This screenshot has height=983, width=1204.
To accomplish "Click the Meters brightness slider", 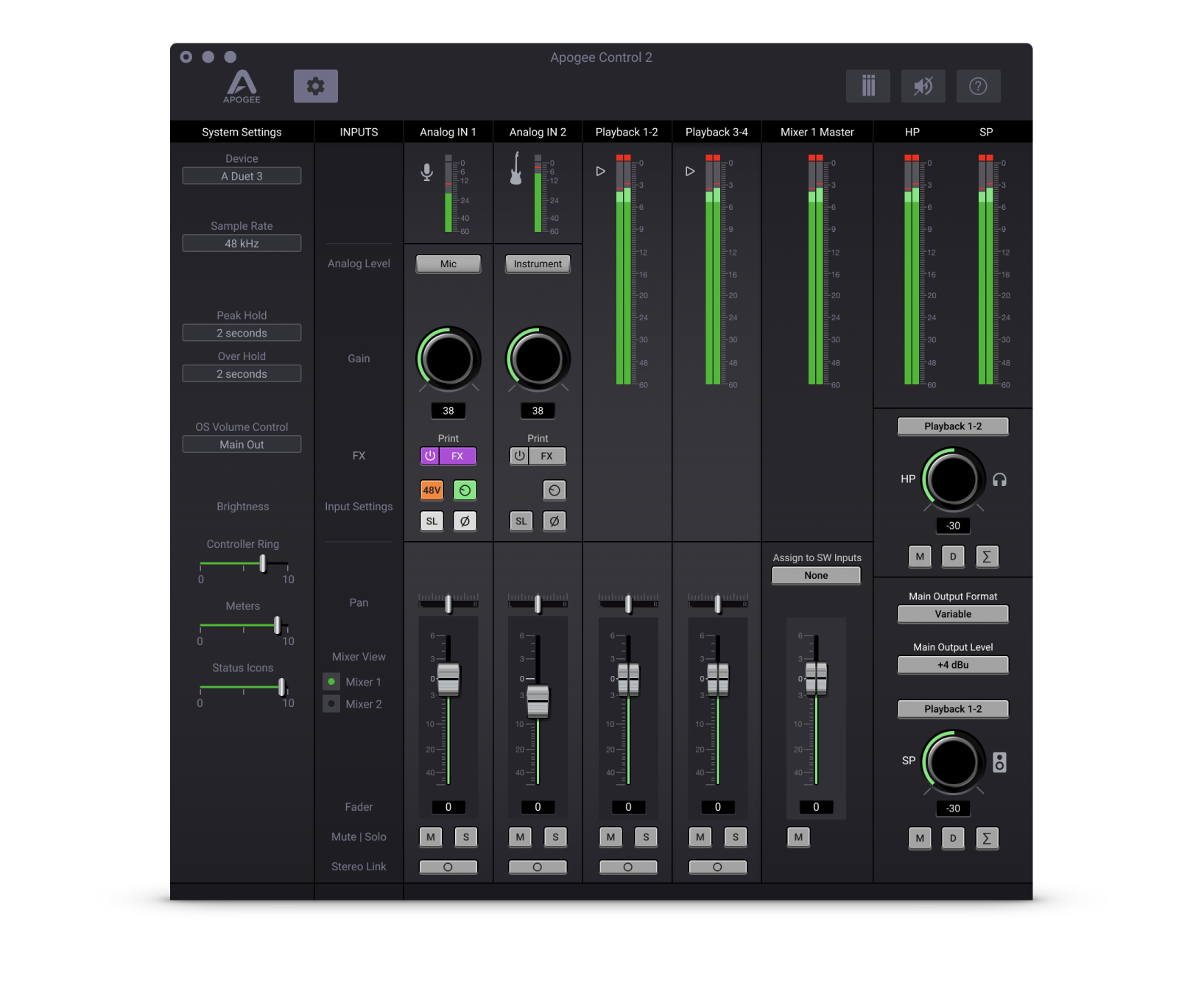I will (x=244, y=625).
